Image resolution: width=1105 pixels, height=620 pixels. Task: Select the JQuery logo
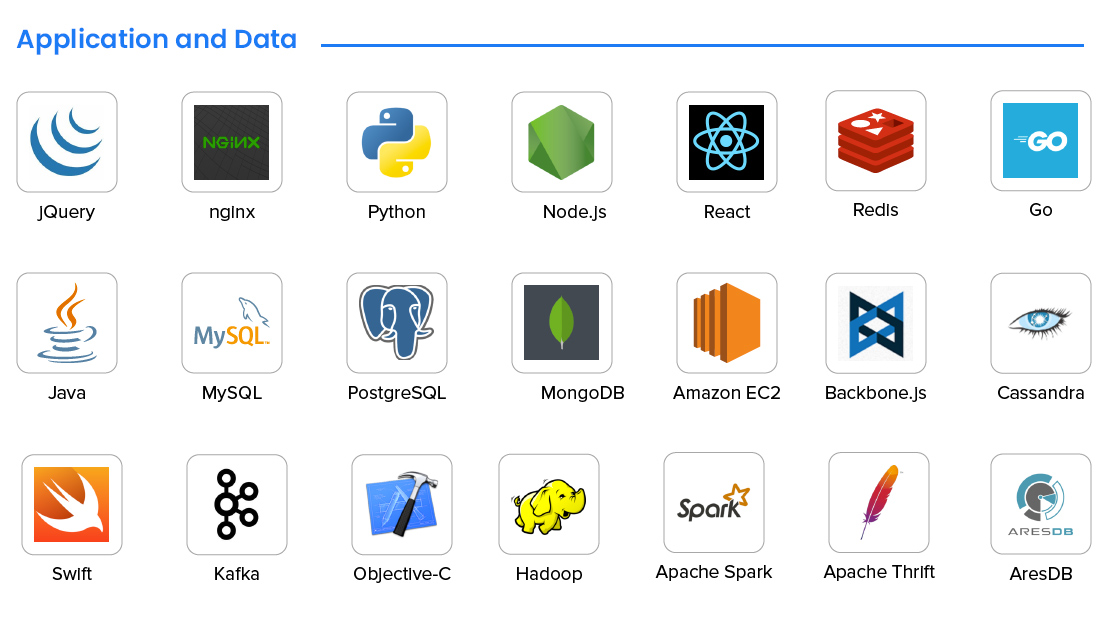[x=66, y=141]
